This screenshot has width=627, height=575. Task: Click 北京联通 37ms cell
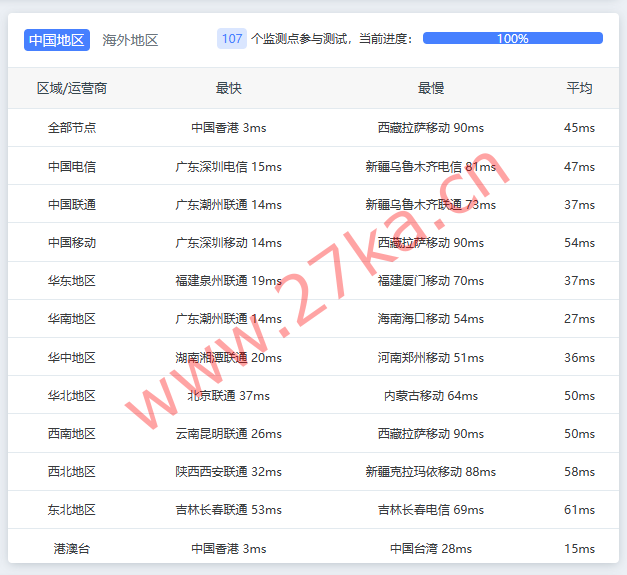tap(229, 395)
